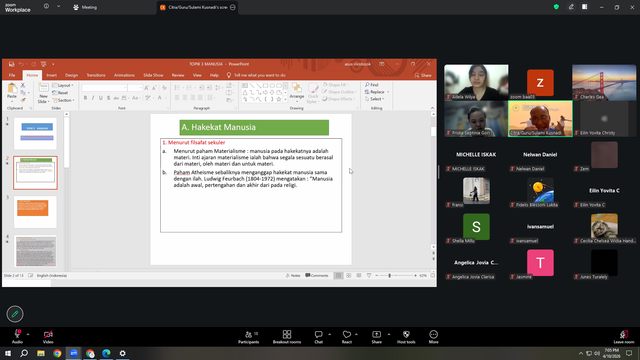Start sharing via the Share button
The height and width of the screenshot is (360, 640).
(x=376, y=337)
